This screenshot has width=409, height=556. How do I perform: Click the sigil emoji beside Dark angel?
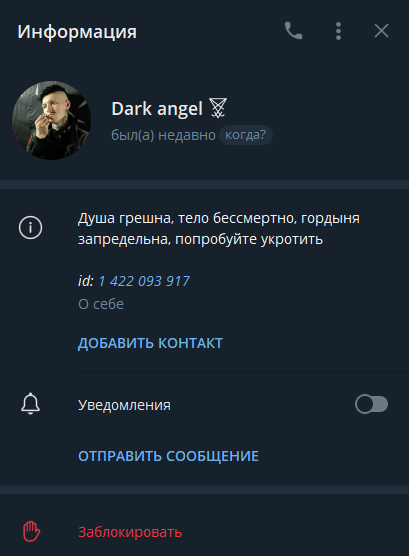coord(218,108)
